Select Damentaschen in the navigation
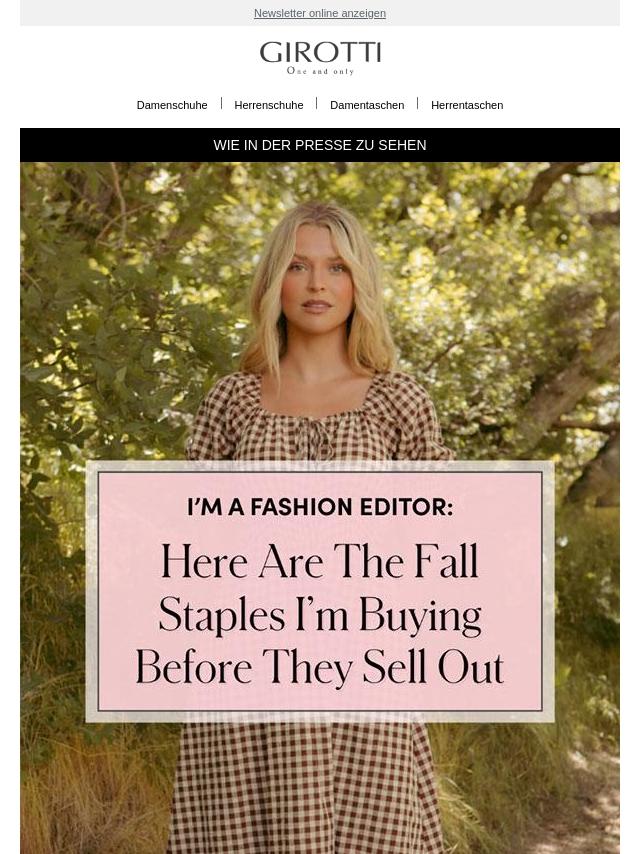This screenshot has height=854, width=640. 367,105
